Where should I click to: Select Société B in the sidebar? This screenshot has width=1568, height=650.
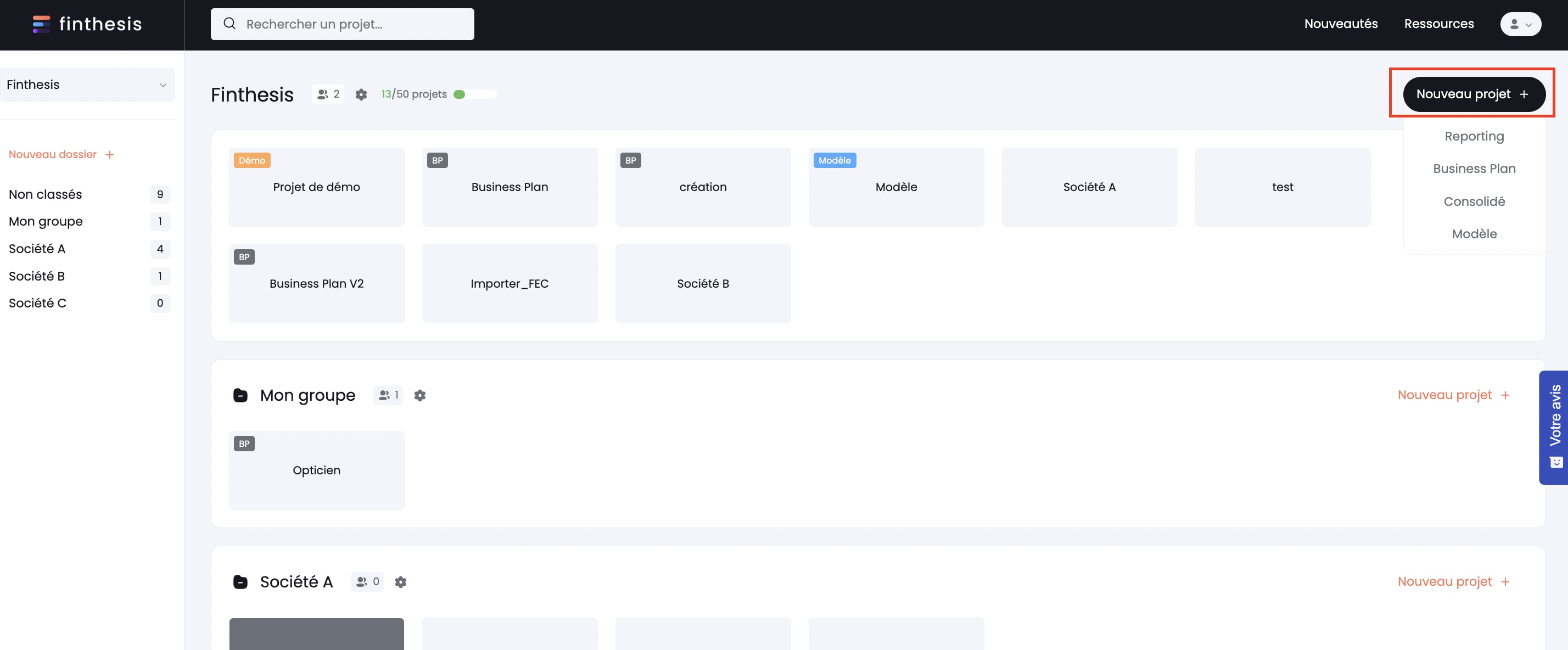89,276
